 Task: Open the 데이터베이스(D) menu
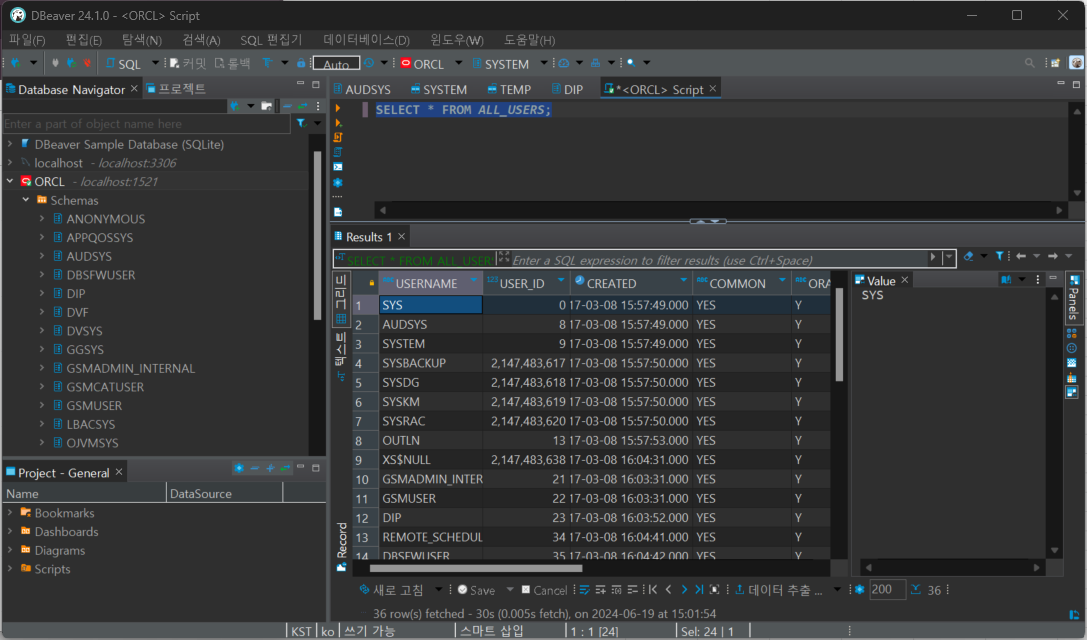pyautogui.click(x=366, y=40)
